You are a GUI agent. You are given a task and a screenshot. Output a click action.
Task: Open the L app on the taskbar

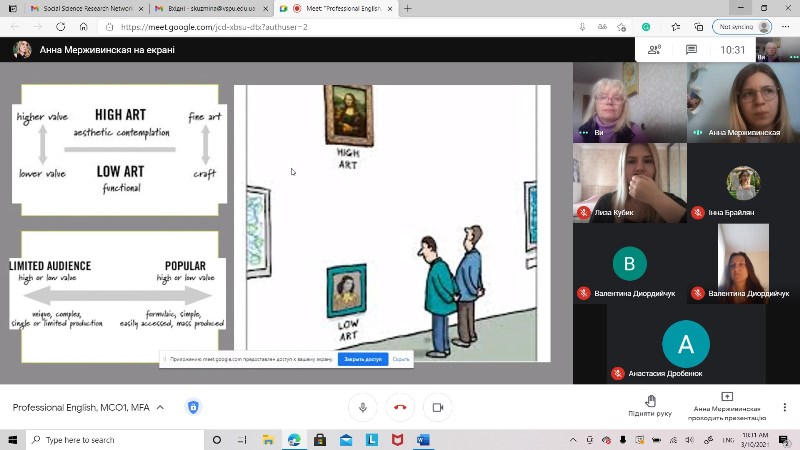pos(372,440)
